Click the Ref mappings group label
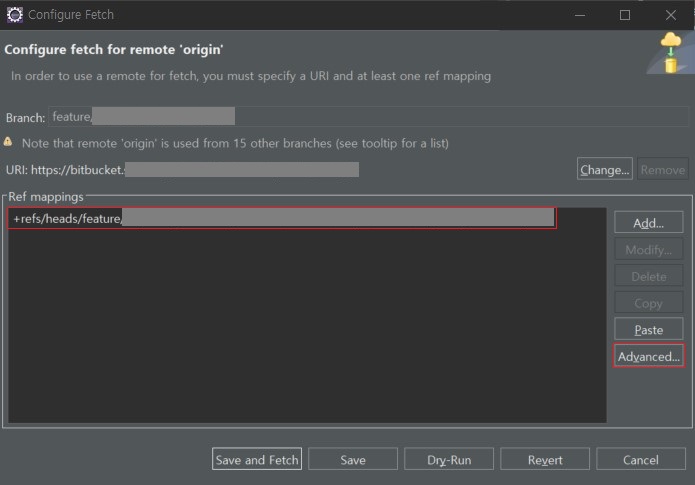This screenshot has height=485, width=695. [x=46, y=196]
